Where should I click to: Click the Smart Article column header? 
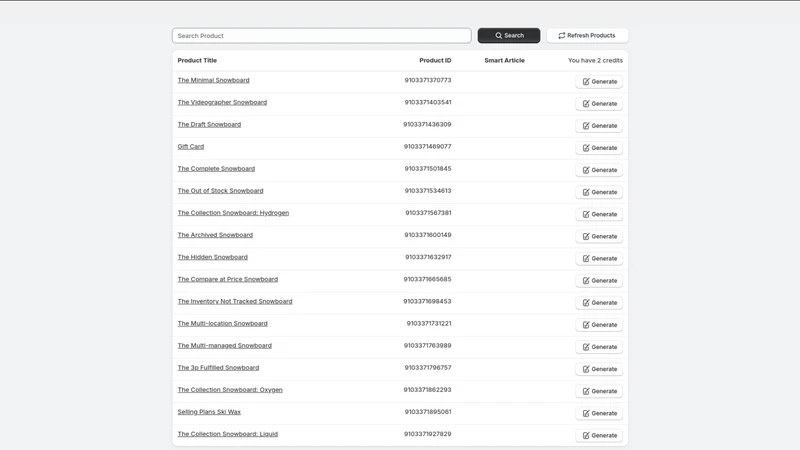(504, 60)
